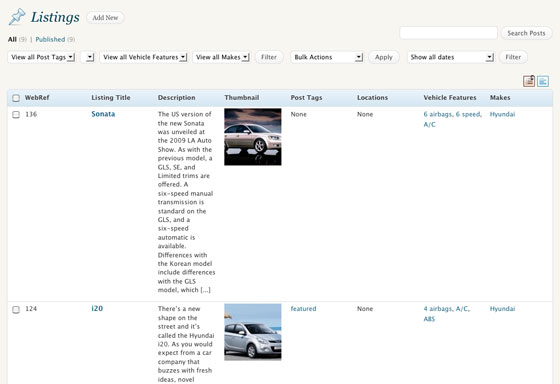Click the Sonata car thumbnail
The width and height of the screenshot is (560, 384).
tap(253, 137)
